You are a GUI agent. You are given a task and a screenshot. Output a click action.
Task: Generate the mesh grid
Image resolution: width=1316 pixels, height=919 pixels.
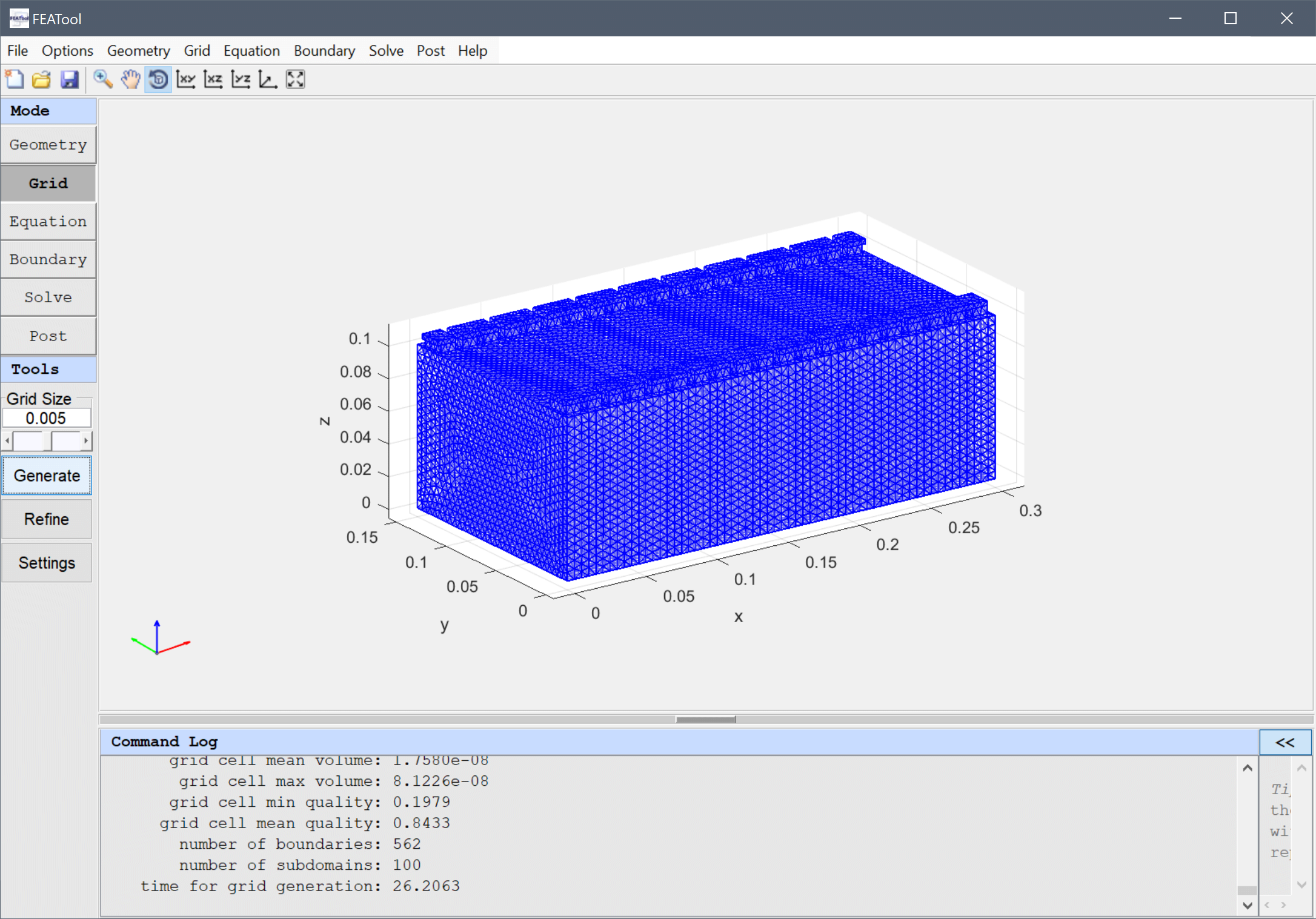click(47, 476)
